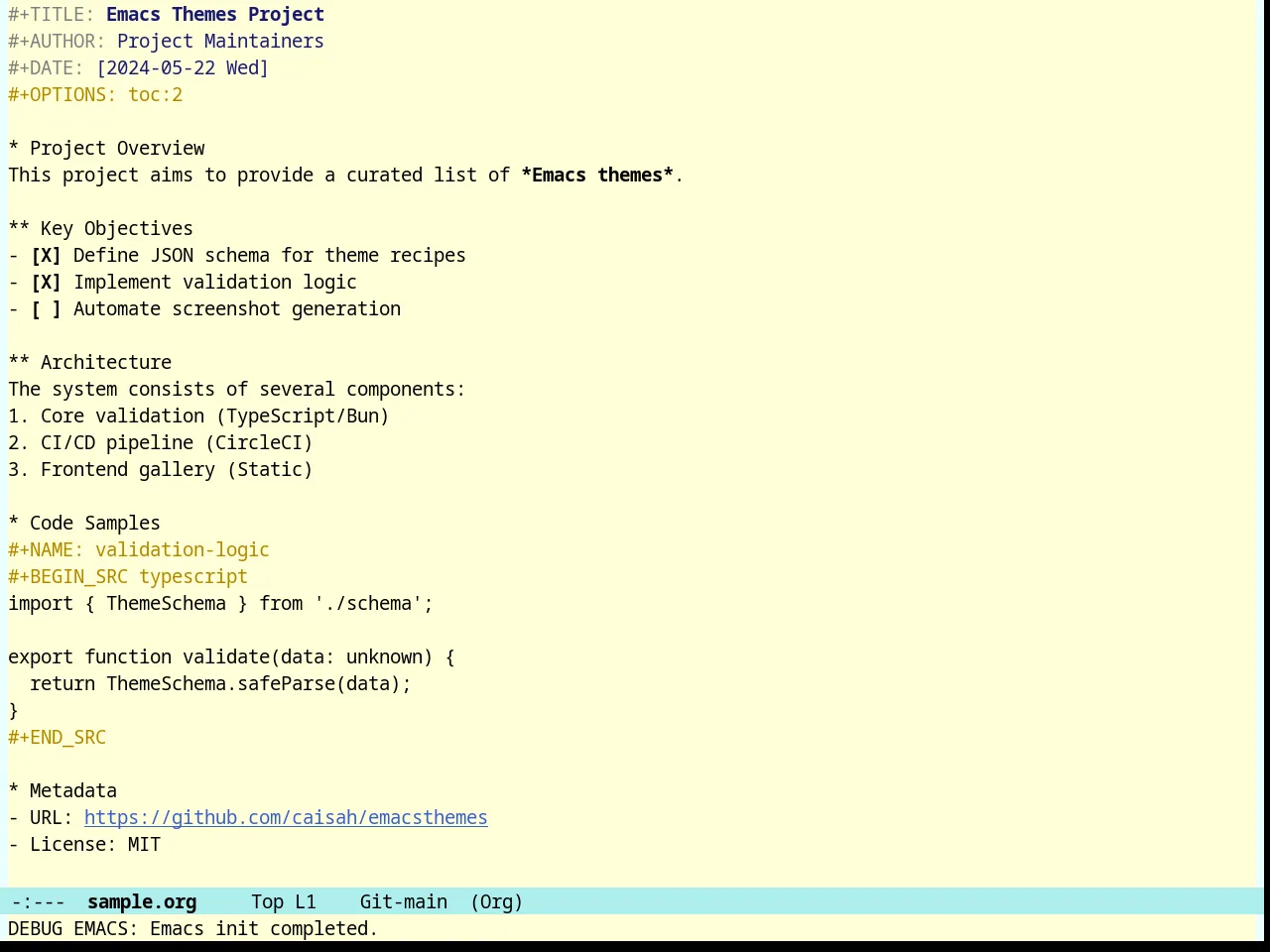This screenshot has width=1270, height=952.
Task: Fold the 'Architecture' subheading
Action: [x=89, y=363]
